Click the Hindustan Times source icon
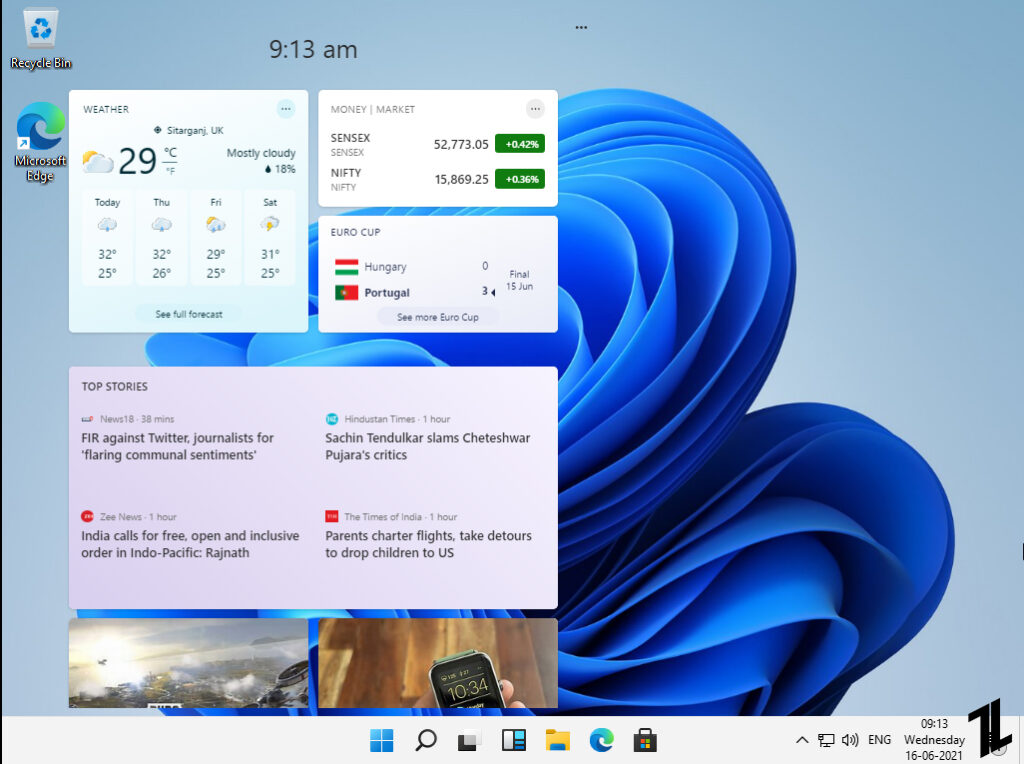1024x764 pixels. (x=332, y=419)
